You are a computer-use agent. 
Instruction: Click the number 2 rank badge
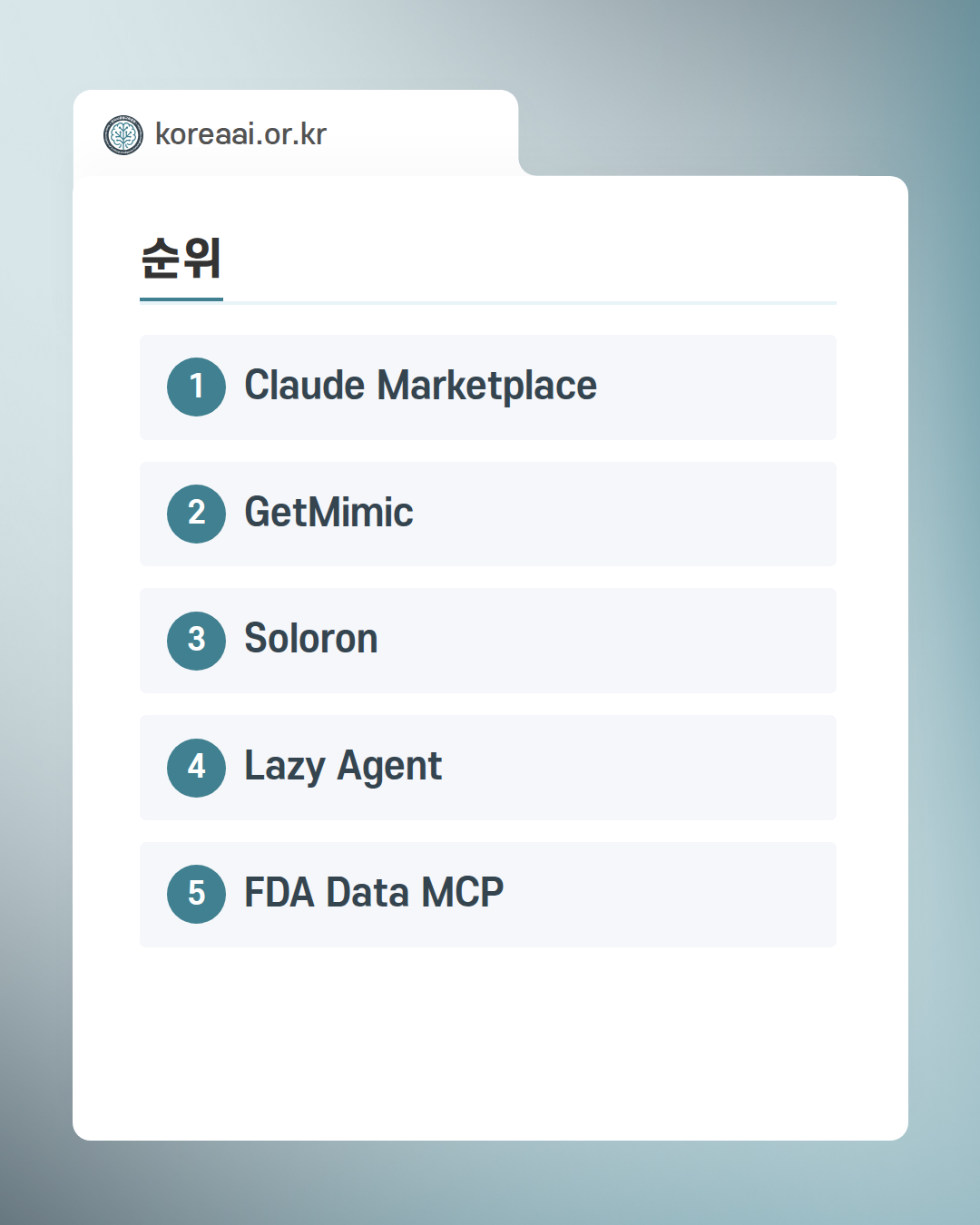(196, 514)
